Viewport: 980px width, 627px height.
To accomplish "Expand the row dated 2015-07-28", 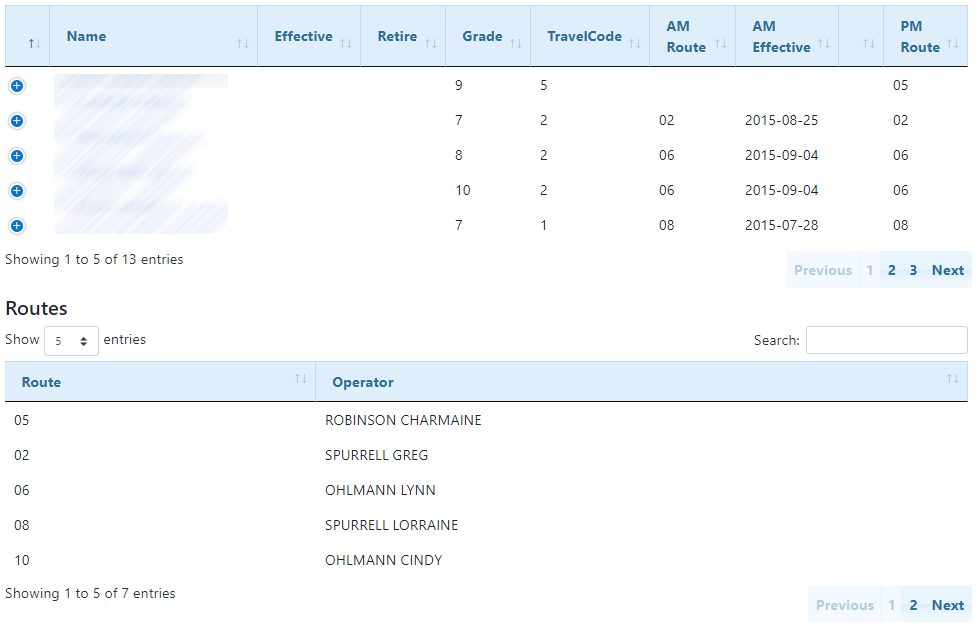I will point(16,226).
